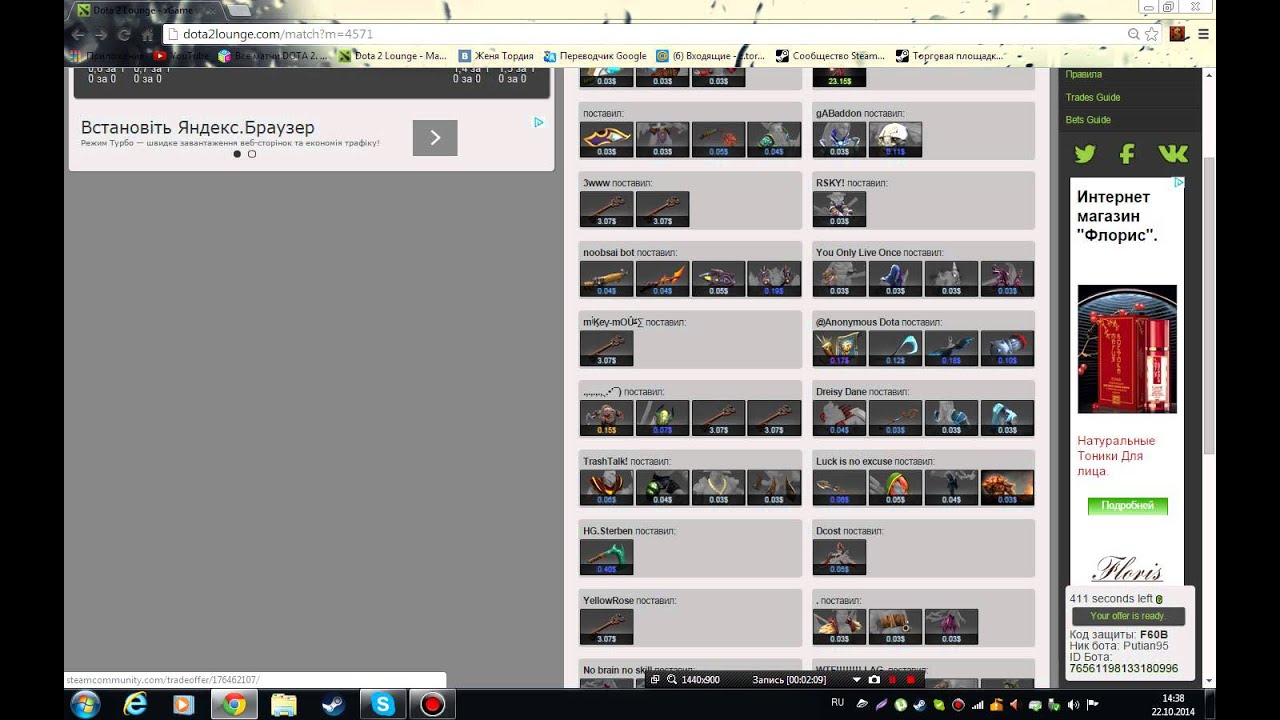Open Steam from the taskbar
Image resolution: width=1280 pixels, height=720 pixels.
click(332, 705)
